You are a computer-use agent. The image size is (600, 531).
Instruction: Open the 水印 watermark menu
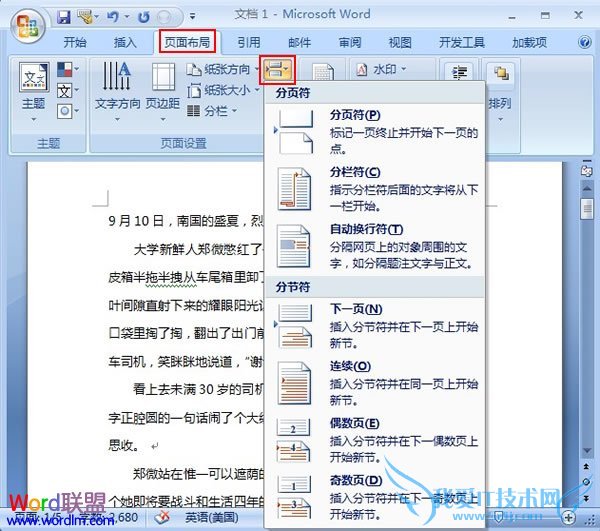[381, 70]
